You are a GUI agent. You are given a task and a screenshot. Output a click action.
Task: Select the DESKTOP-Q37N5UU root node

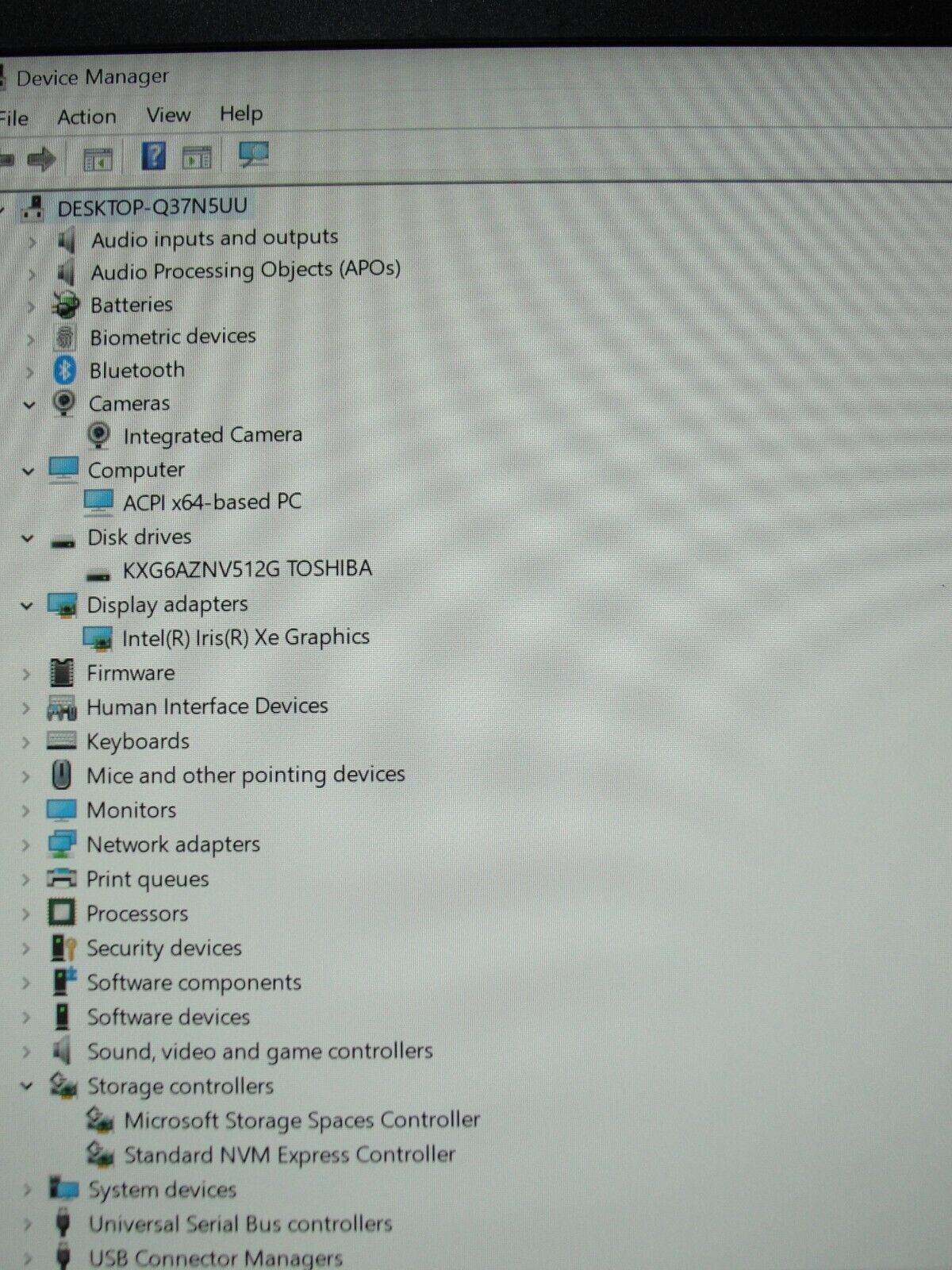[152, 207]
